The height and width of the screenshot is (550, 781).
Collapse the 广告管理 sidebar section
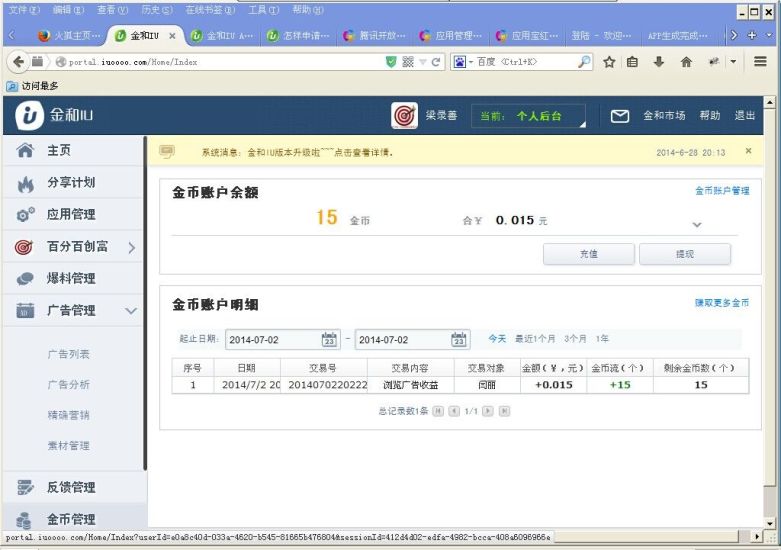(131, 311)
